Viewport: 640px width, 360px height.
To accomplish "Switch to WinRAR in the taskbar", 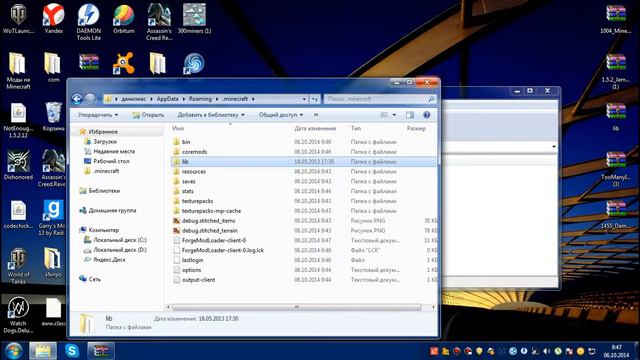I will pos(101,351).
